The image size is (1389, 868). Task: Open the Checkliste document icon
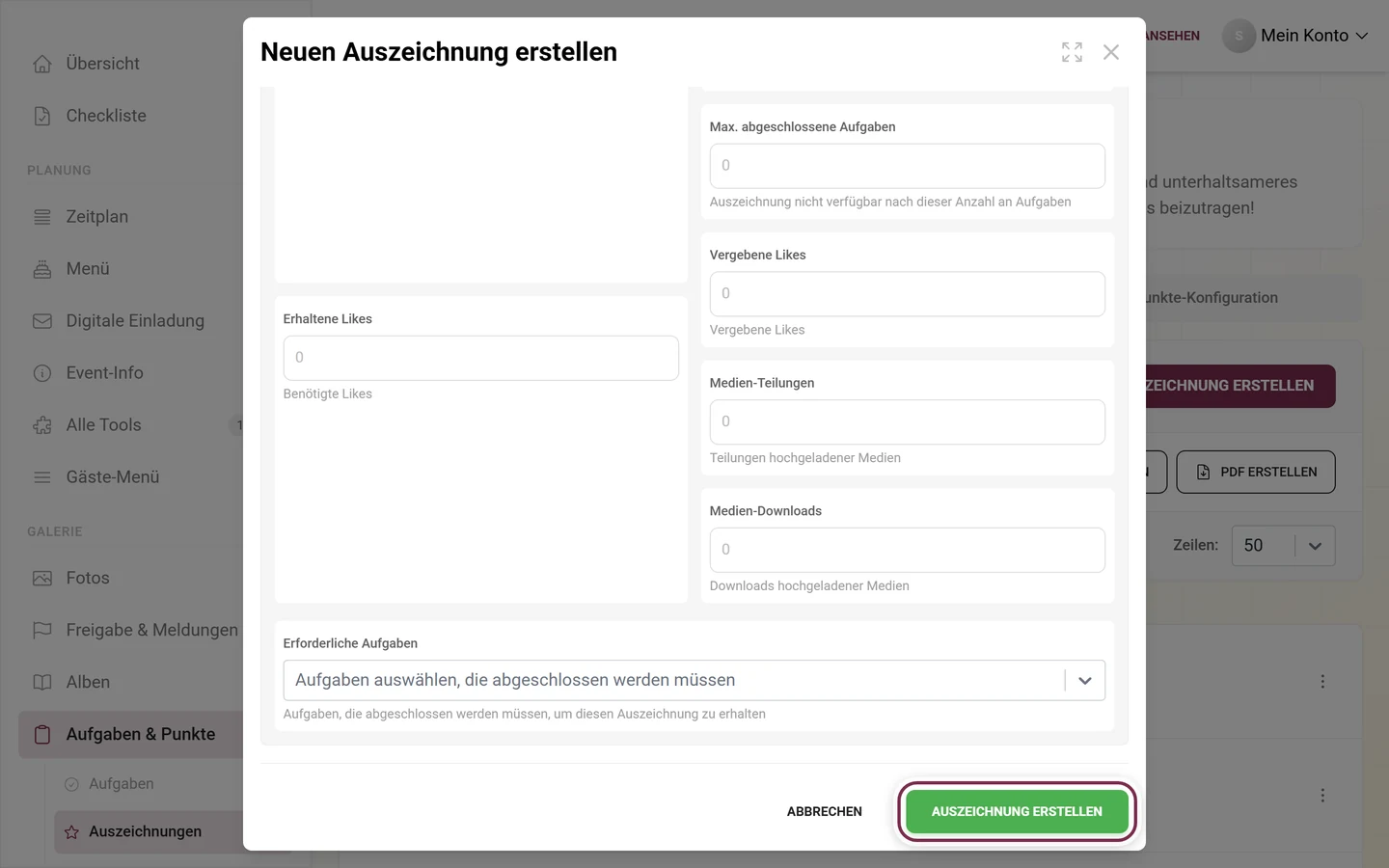click(42, 116)
